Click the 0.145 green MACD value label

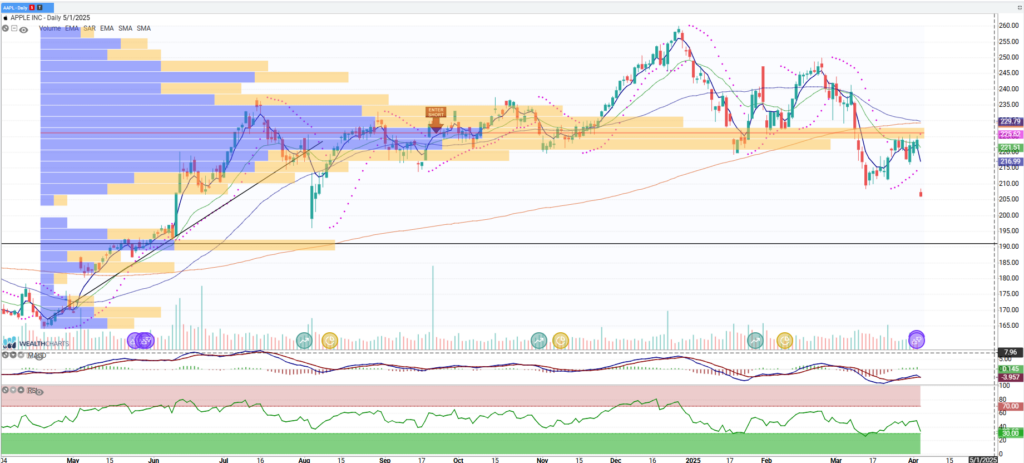point(1009,369)
